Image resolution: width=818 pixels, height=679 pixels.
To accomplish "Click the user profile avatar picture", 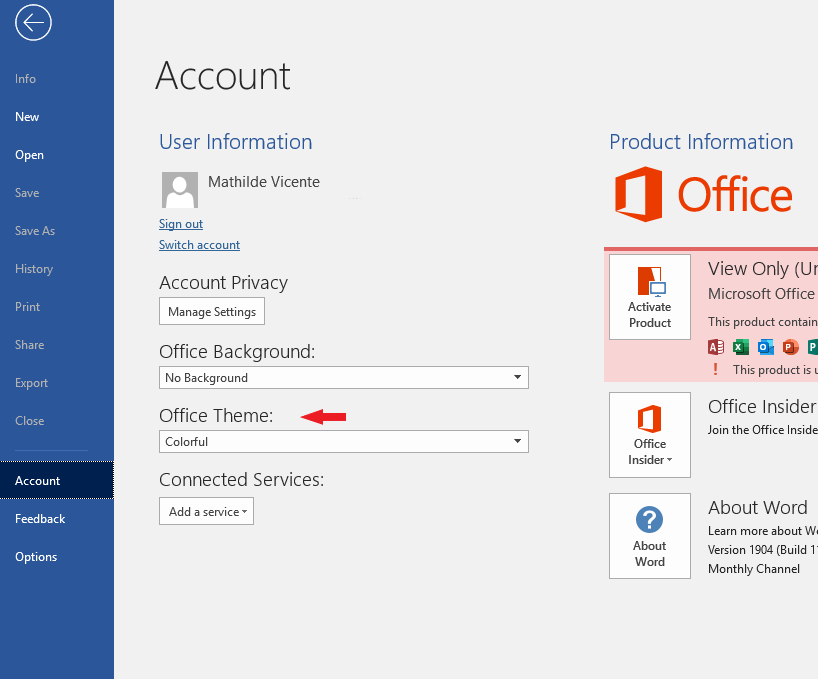I will pos(179,189).
